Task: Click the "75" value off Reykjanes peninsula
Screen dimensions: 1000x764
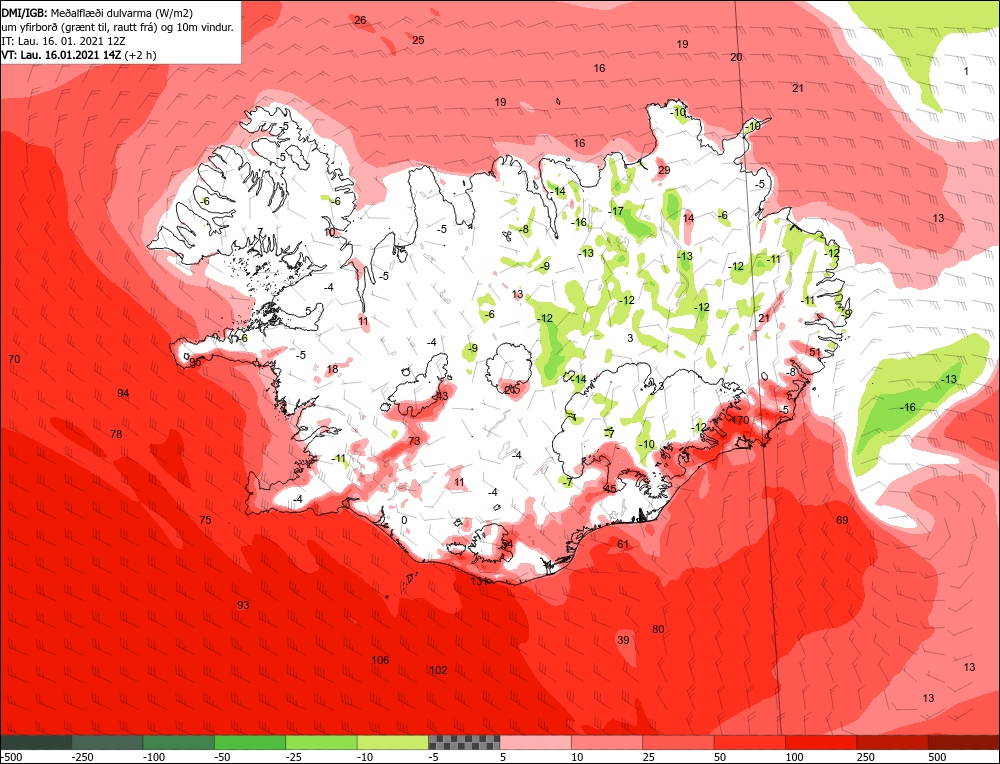Action: coord(205,520)
